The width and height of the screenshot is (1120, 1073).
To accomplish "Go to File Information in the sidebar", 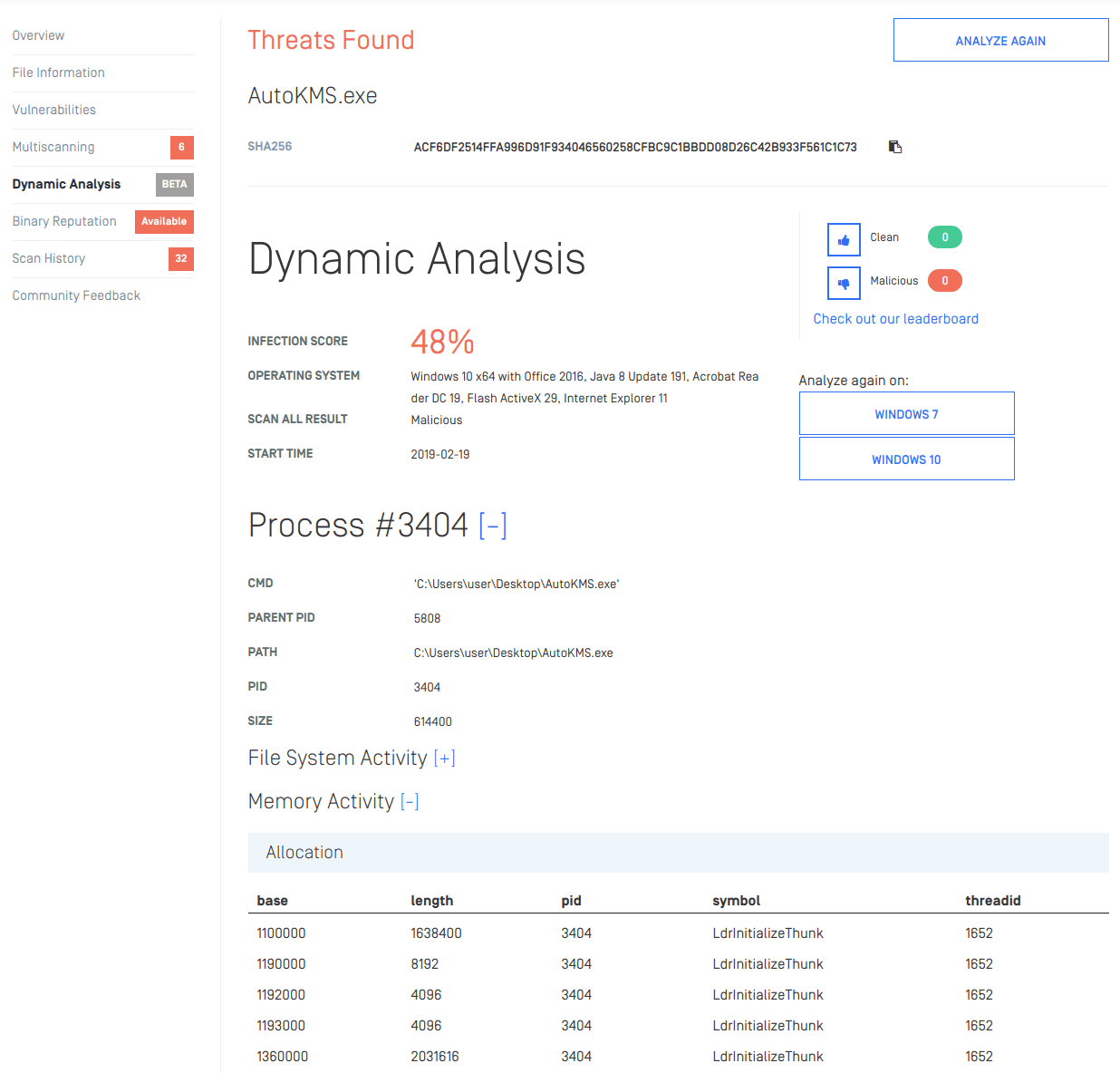I will click(x=58, y=72).
